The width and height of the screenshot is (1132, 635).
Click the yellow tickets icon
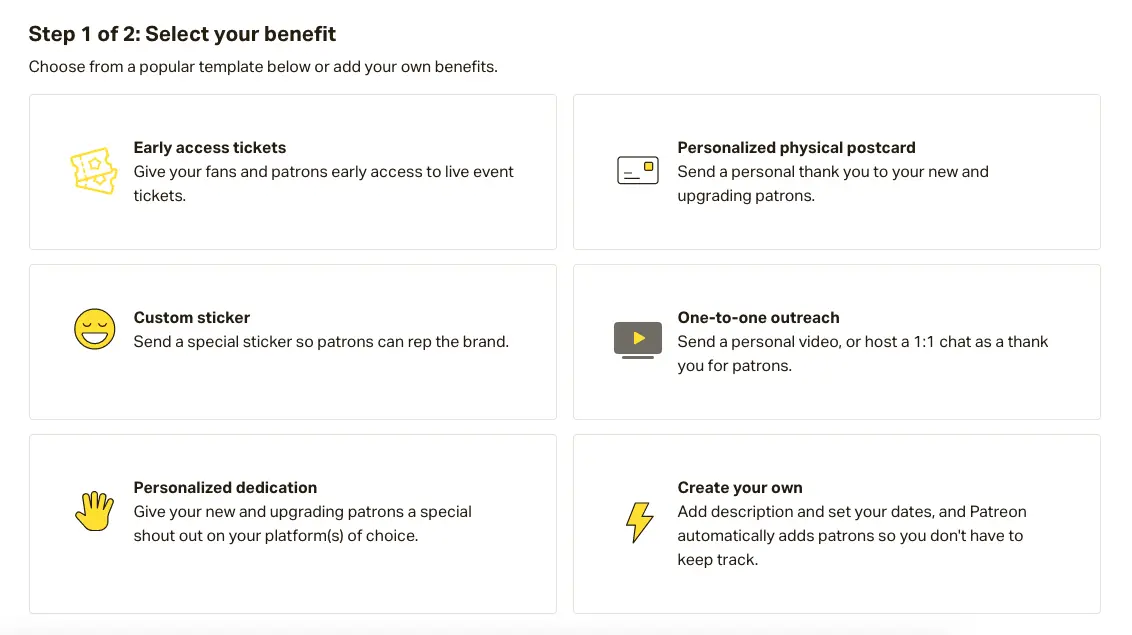[x=94, y=172]
